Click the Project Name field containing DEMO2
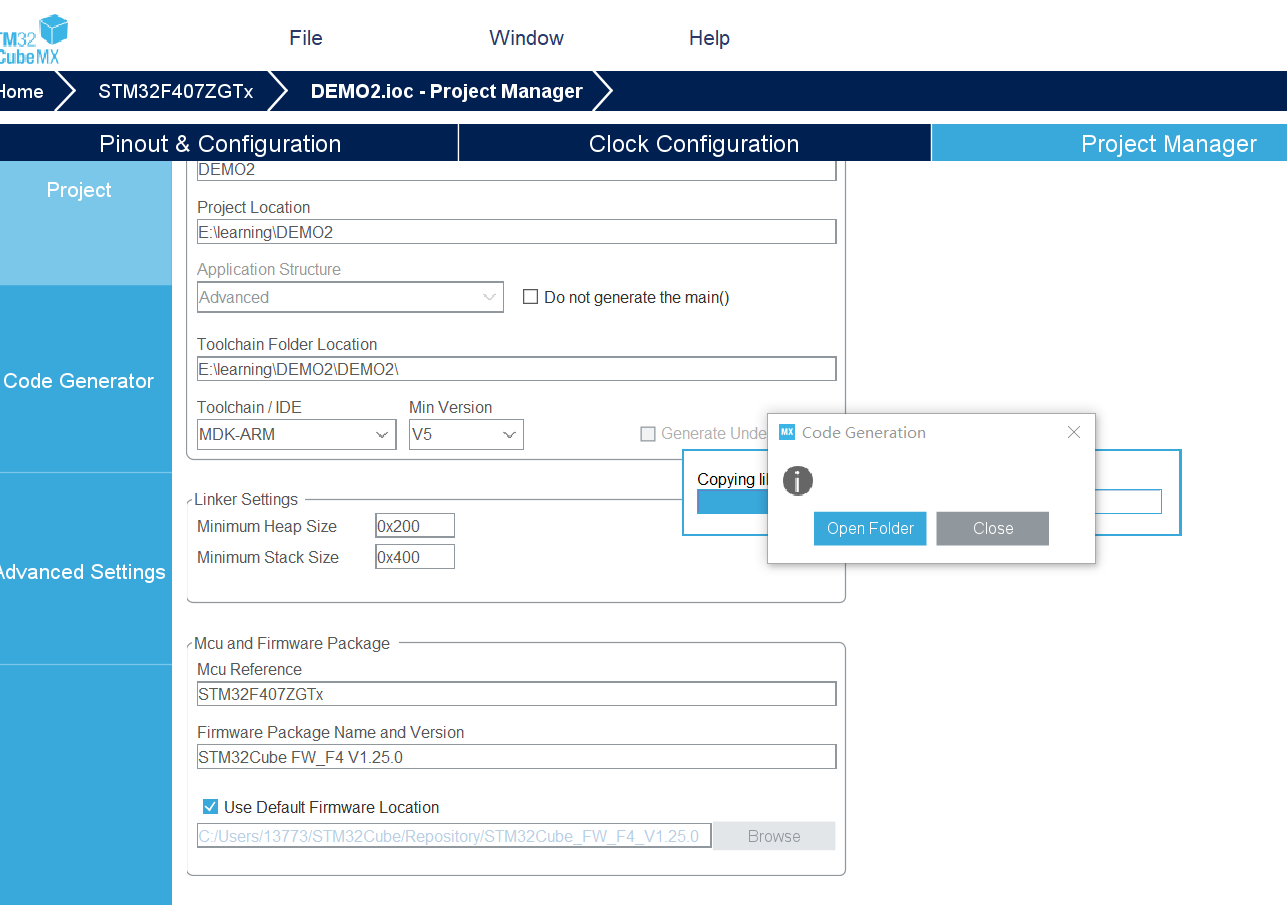The image size is (1287, 905). point(516,170)
